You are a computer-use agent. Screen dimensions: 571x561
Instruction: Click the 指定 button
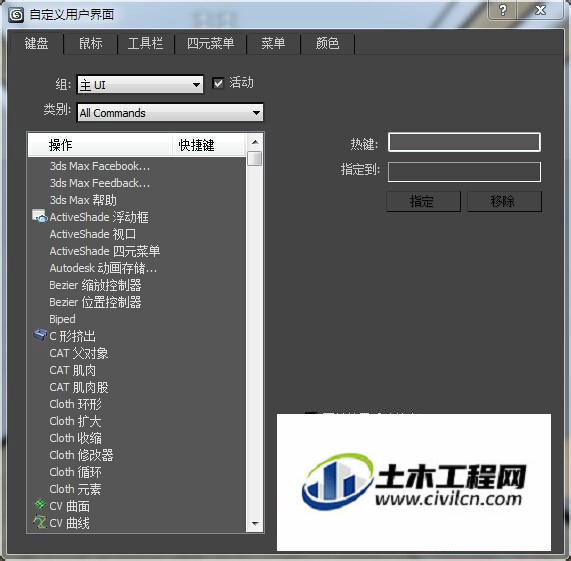pos(423,201)
